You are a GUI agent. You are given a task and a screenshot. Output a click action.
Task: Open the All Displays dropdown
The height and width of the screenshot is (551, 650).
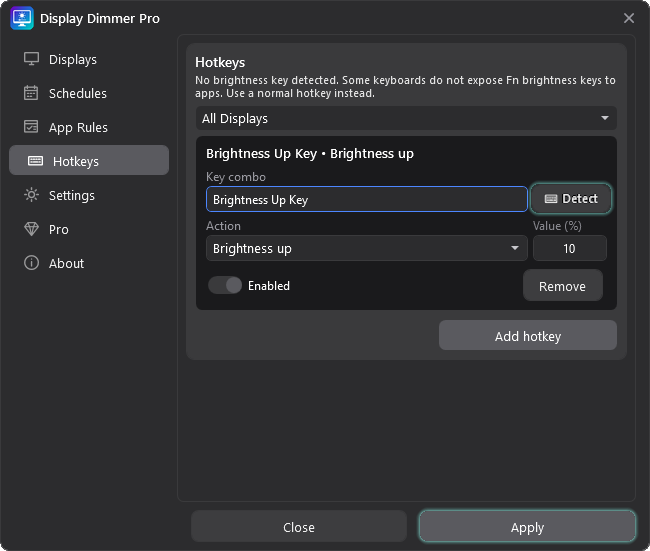coord(406,118)
